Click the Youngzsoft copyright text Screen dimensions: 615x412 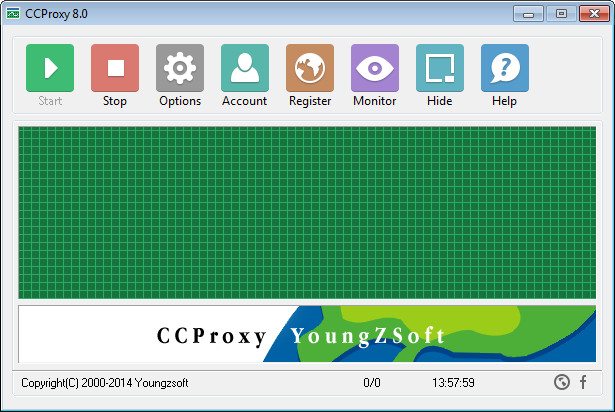pyautogui.click(x=105, y=383)
